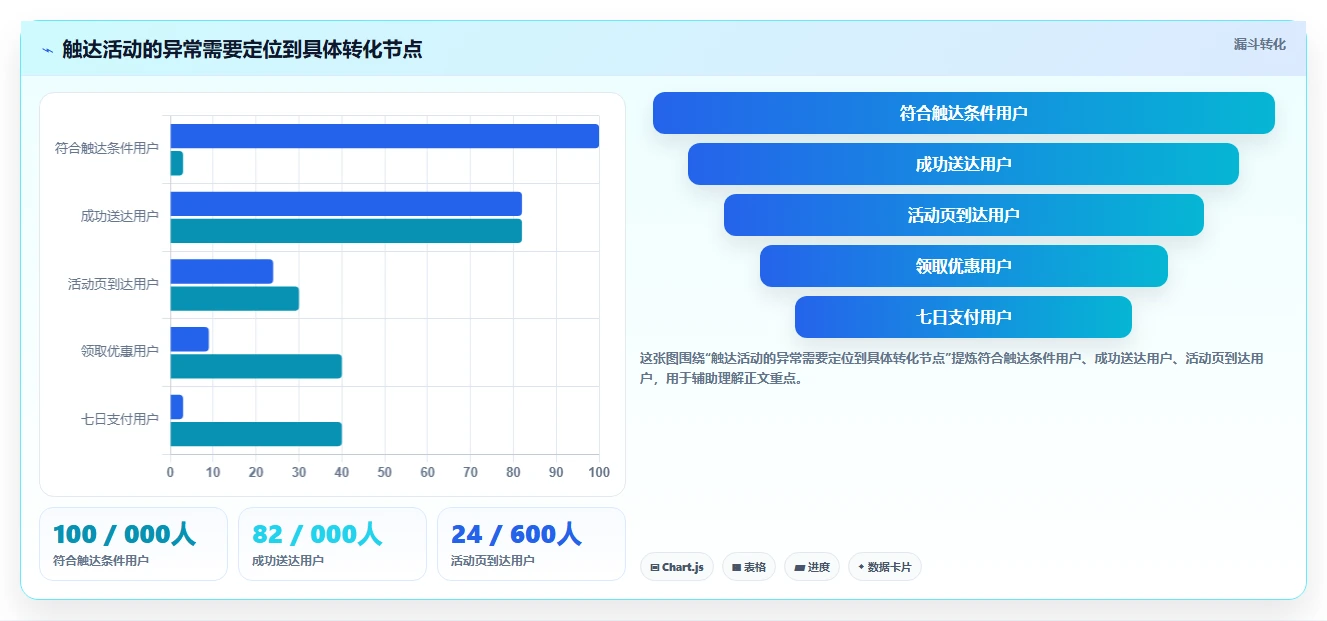
Task: Click the blue bar for 领取优惠用户
Action: tap(190, 339)
